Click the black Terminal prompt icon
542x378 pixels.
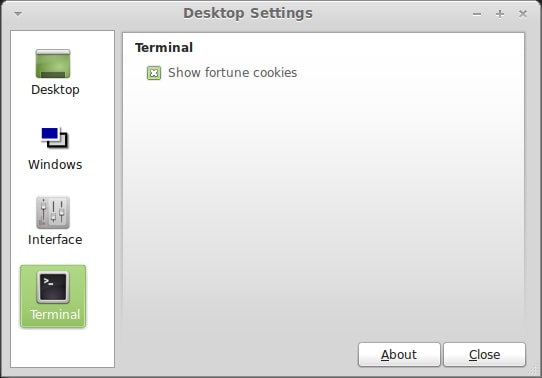click(x=53, y=287)
